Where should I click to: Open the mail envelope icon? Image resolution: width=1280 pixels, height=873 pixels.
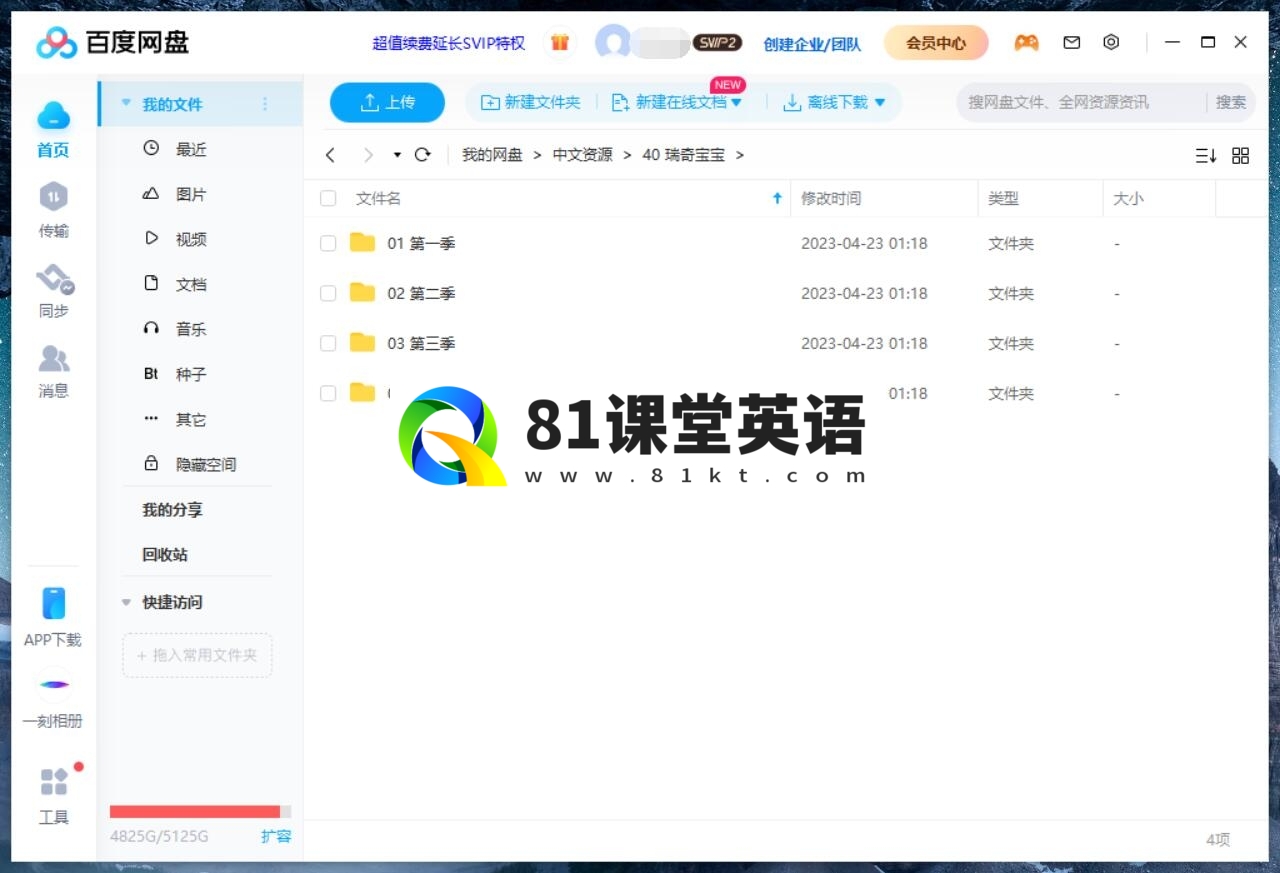(1071, 42)
